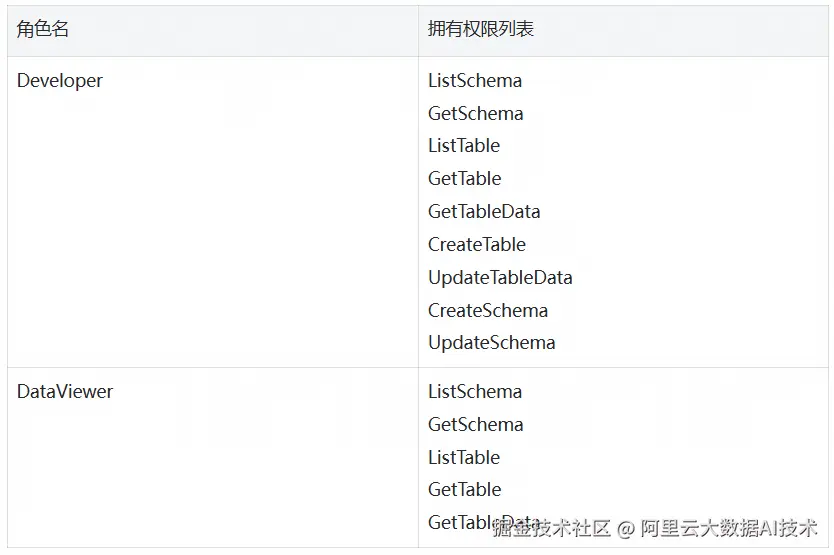Click the CreateSchema permission text
The width and height of the screenshot is (834, 555).
coord(488,310)
